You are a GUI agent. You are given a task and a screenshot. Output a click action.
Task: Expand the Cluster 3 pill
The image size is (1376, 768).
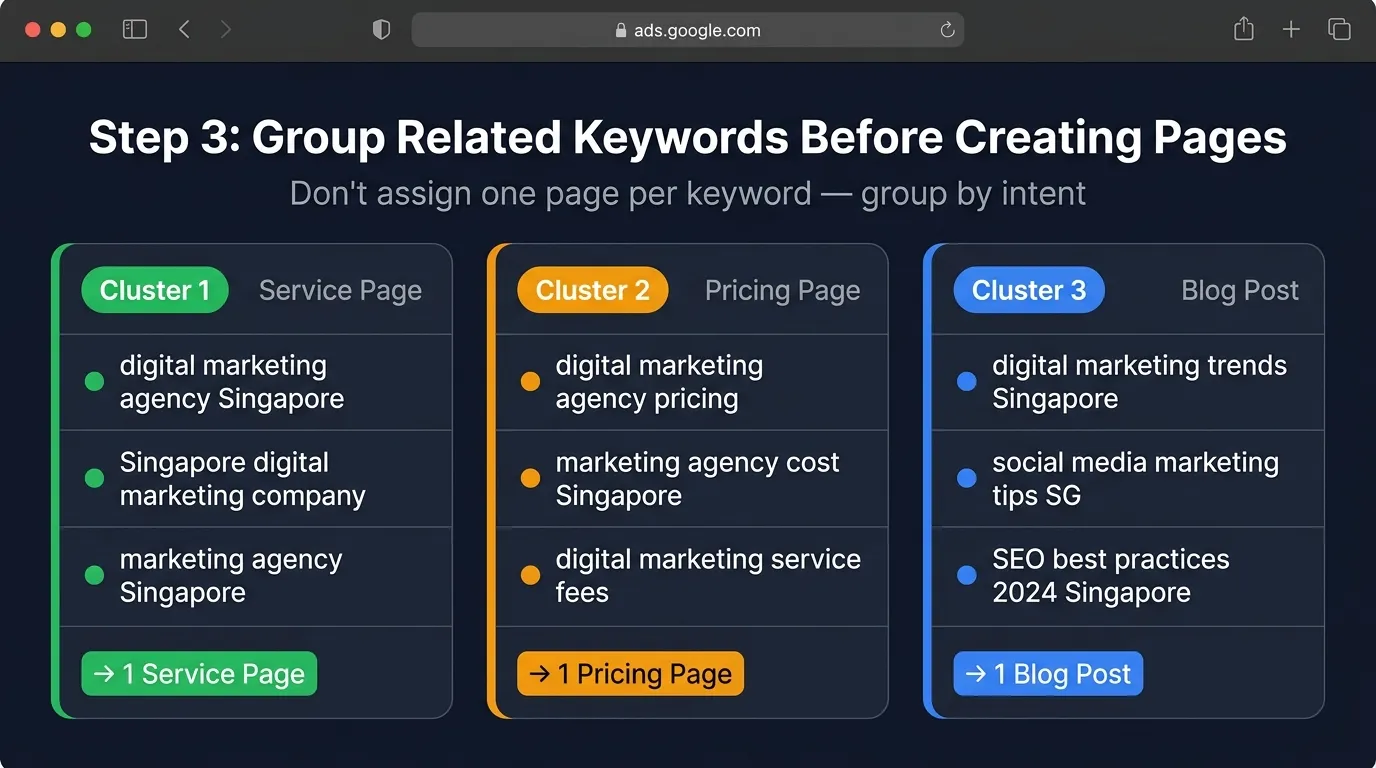click(x=1029, y=290)
